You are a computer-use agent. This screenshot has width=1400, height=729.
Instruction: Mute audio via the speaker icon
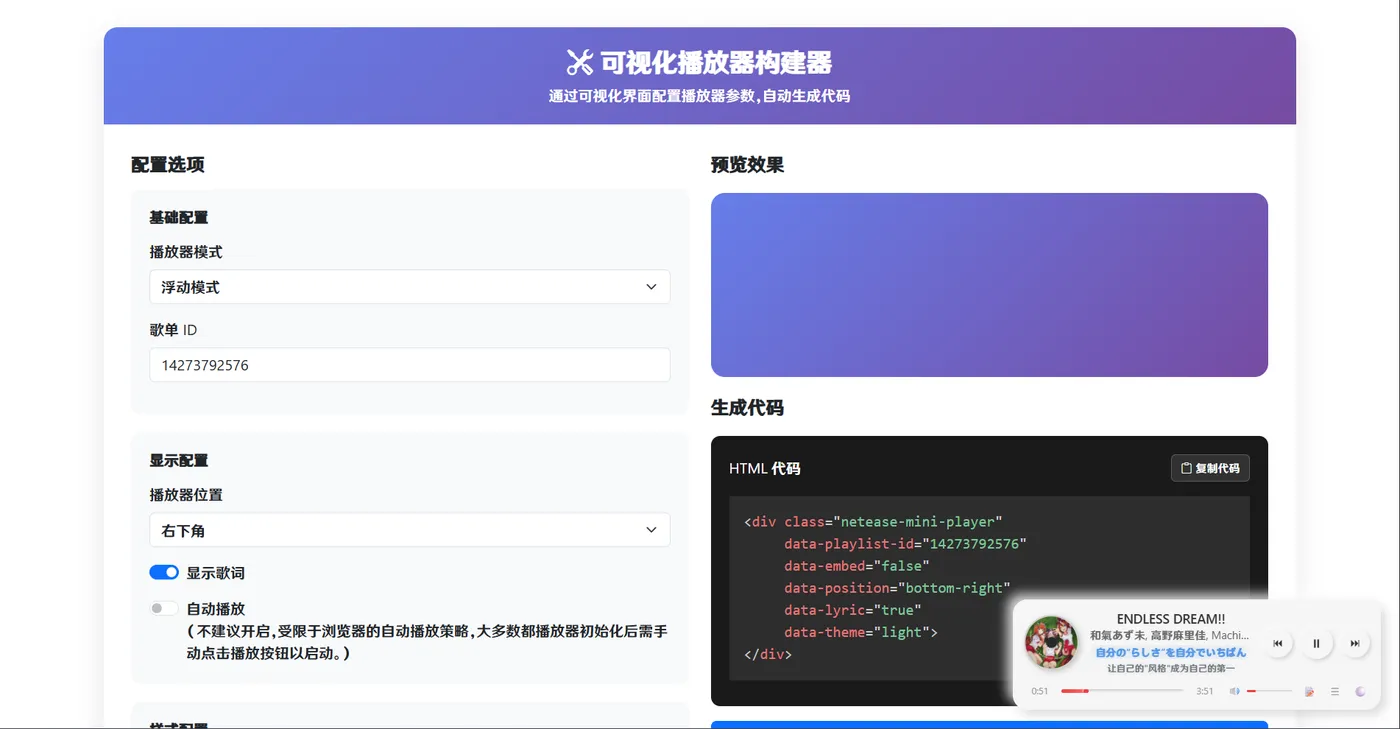coord(1234,691)
